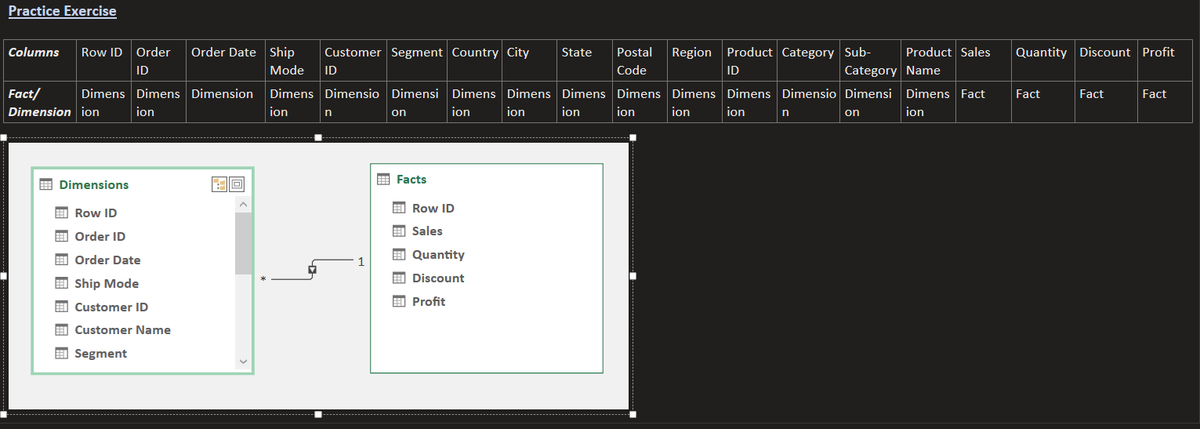Click the Create Hierarchy icon in Dimensions table
The image size is (1200, 429).
point(219,184)
